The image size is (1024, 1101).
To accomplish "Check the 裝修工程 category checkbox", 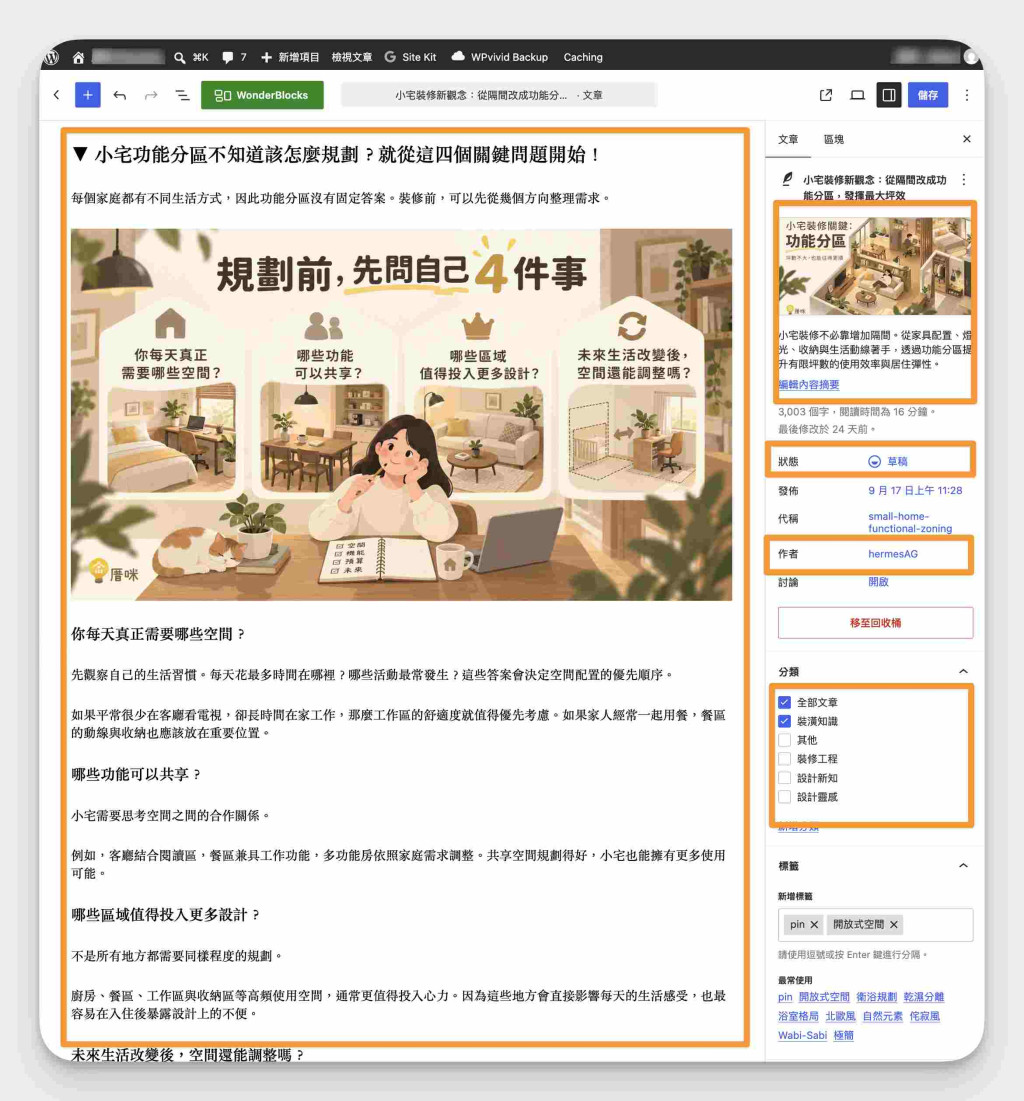I will pyautogui.click(x=785, y=759).
